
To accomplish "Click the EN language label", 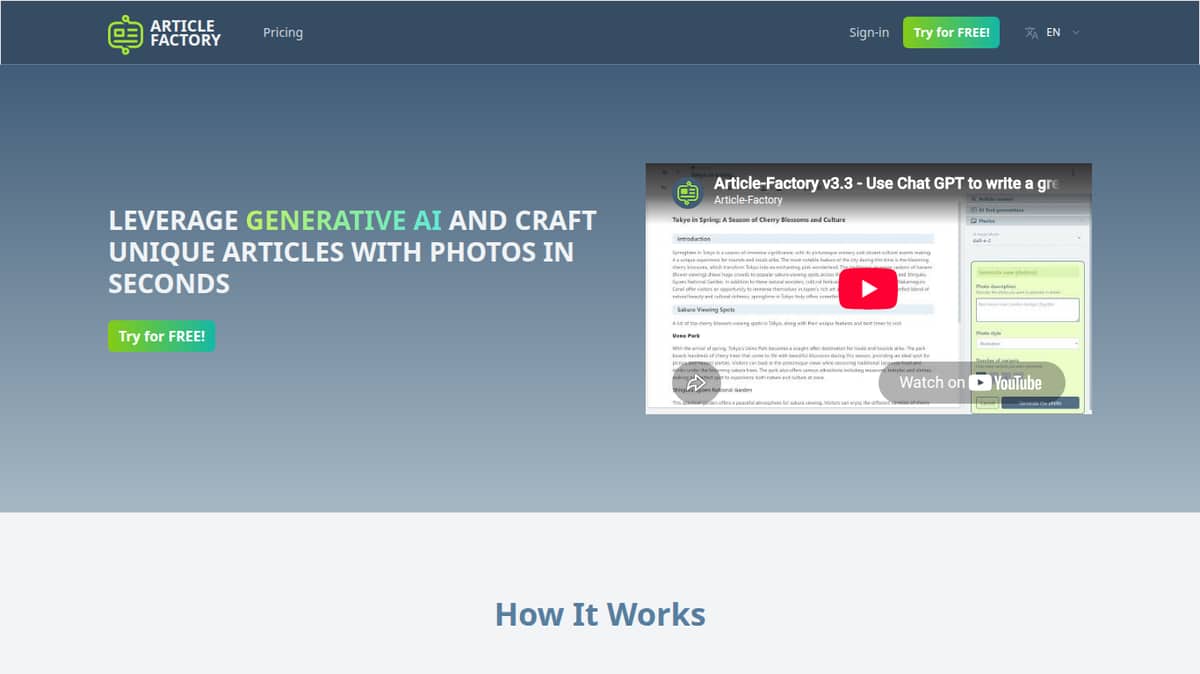I will pos(1053,32).
